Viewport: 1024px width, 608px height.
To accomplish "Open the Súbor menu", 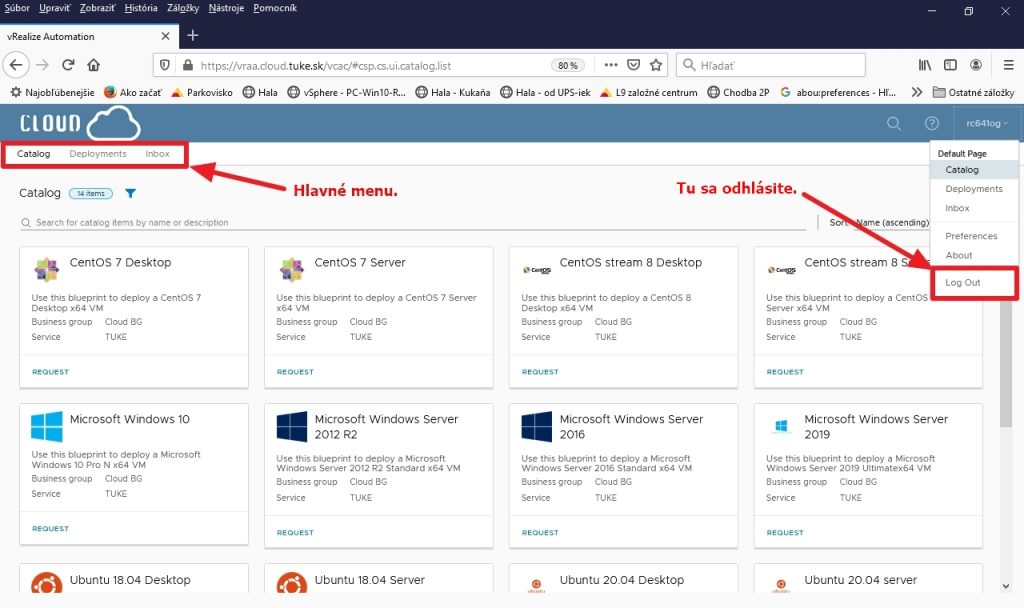I will click(17, 8).
